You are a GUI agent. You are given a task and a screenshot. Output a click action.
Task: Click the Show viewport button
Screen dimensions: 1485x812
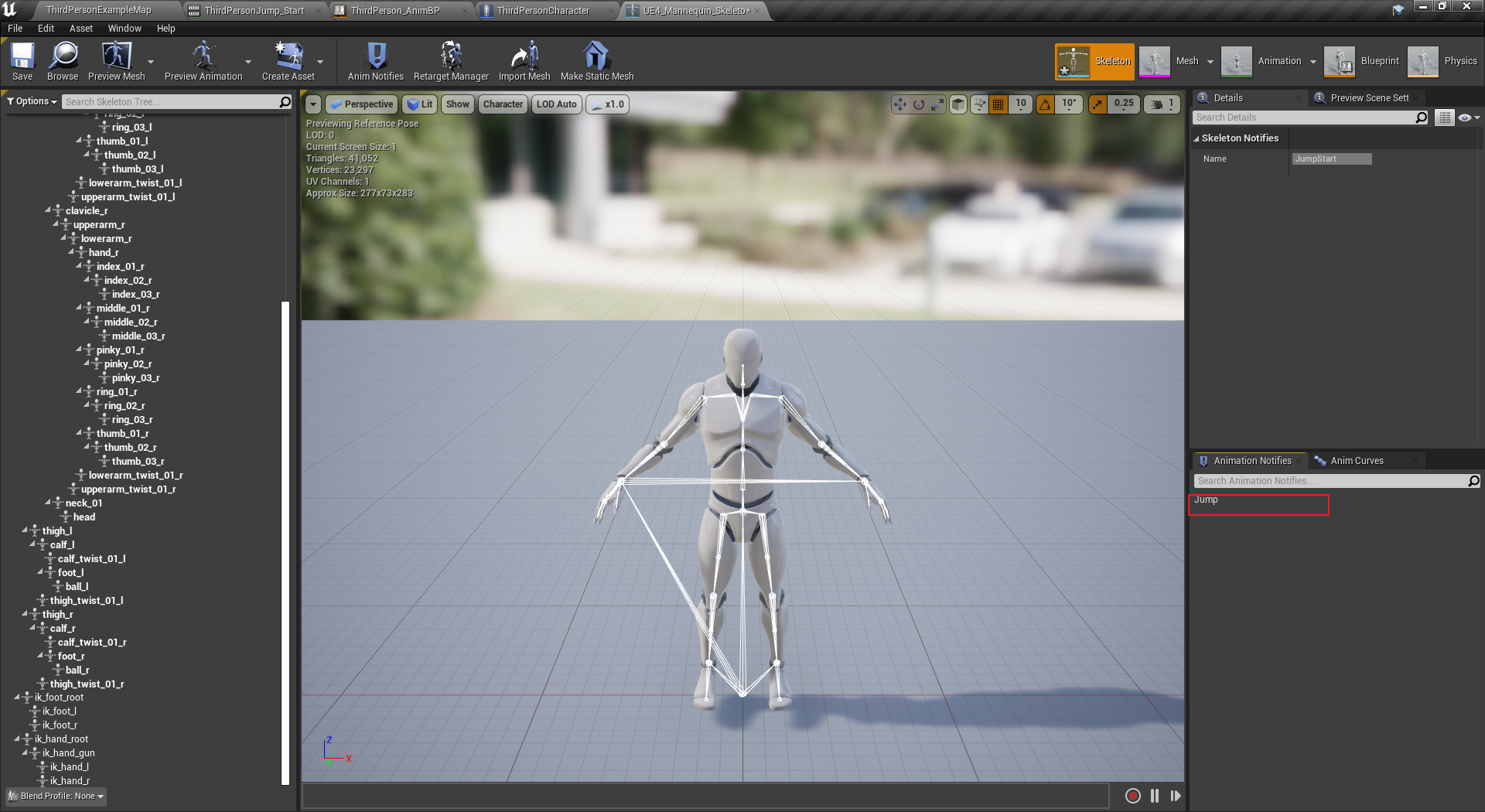(x=458, y=104)
